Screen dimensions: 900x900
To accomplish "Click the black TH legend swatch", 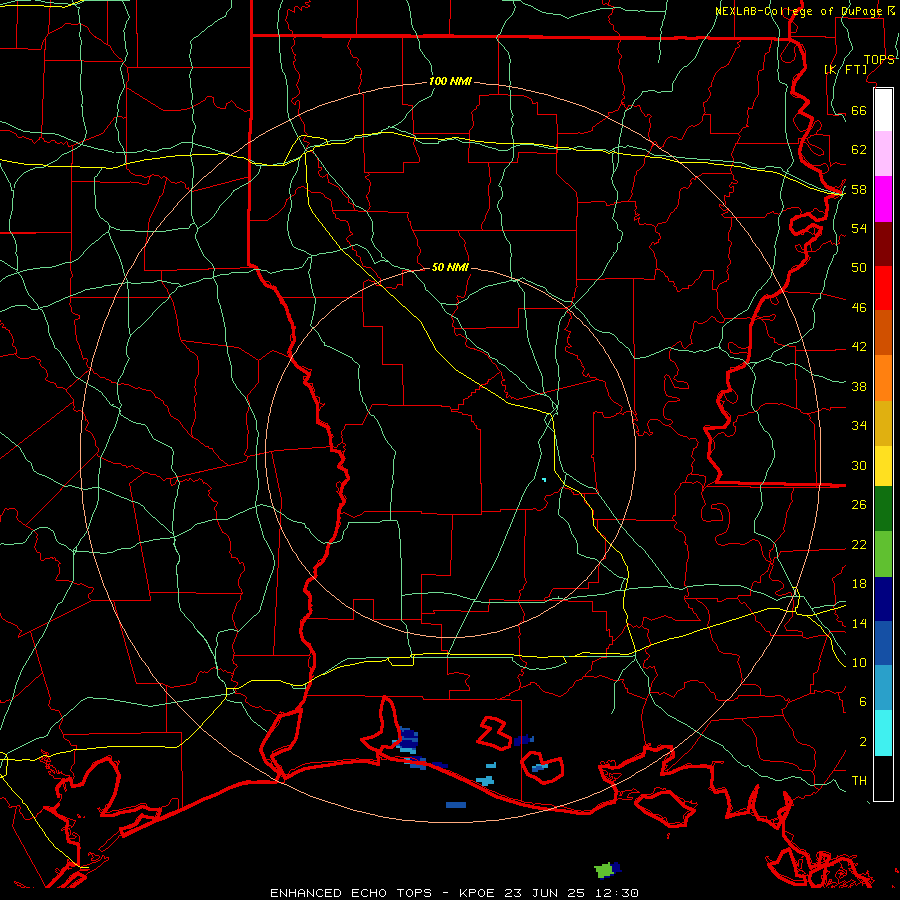I will 883,778.
